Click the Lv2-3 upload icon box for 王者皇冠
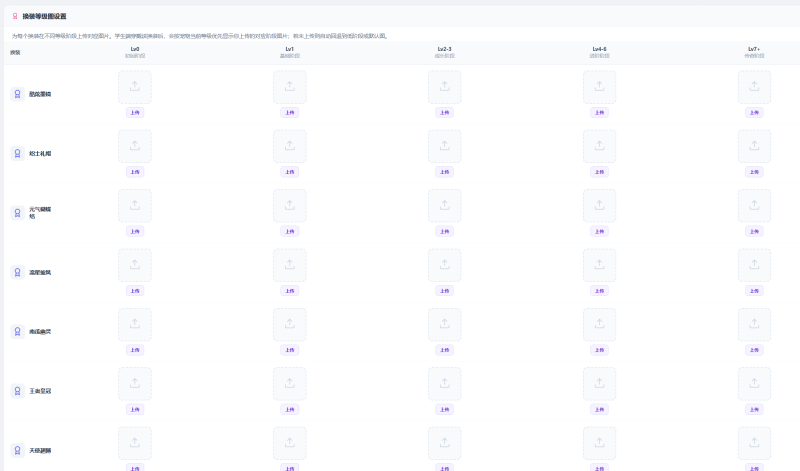 [445, 384]
